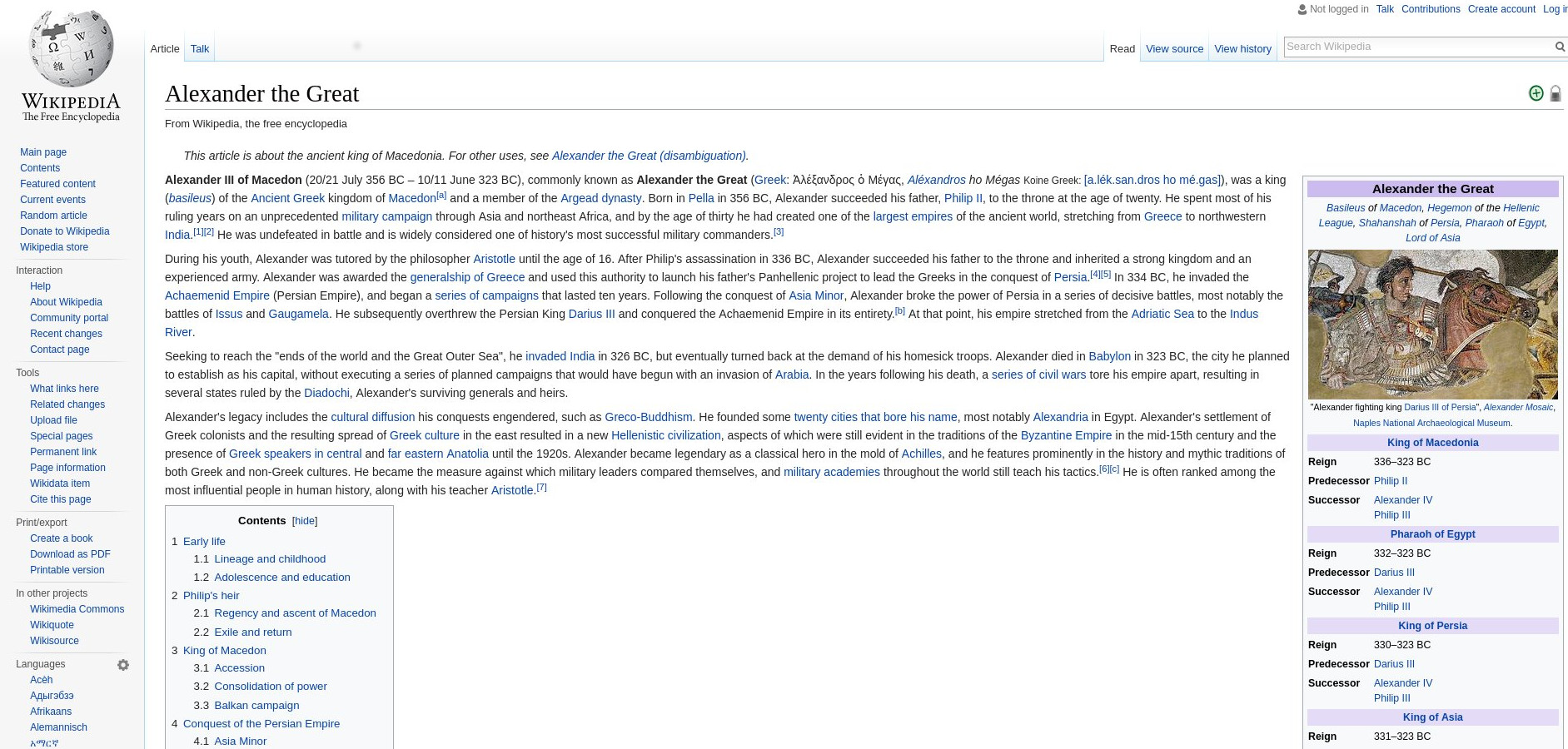The height and width of the screenshot is (749, 1568).
Task: Click the page protection padlock icon
Action: tap(1555, 94)
